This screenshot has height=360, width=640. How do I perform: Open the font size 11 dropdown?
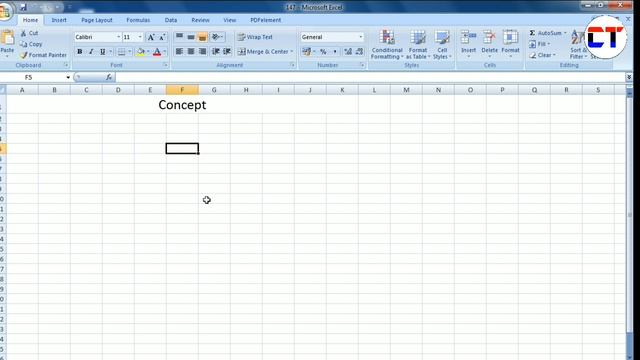click(140, 37)
